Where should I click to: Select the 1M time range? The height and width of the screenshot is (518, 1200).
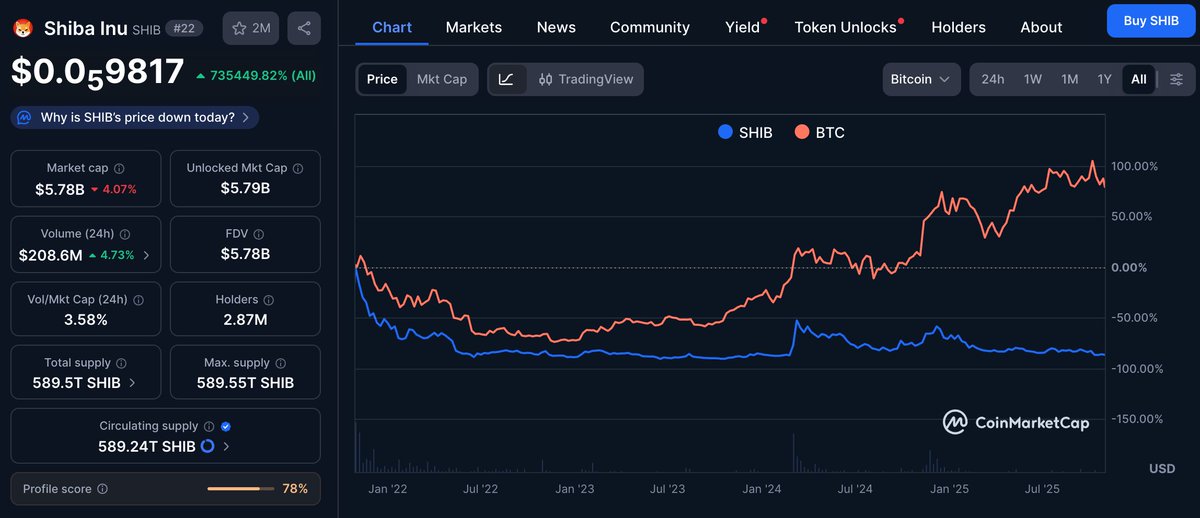(x=1070, y=79)
